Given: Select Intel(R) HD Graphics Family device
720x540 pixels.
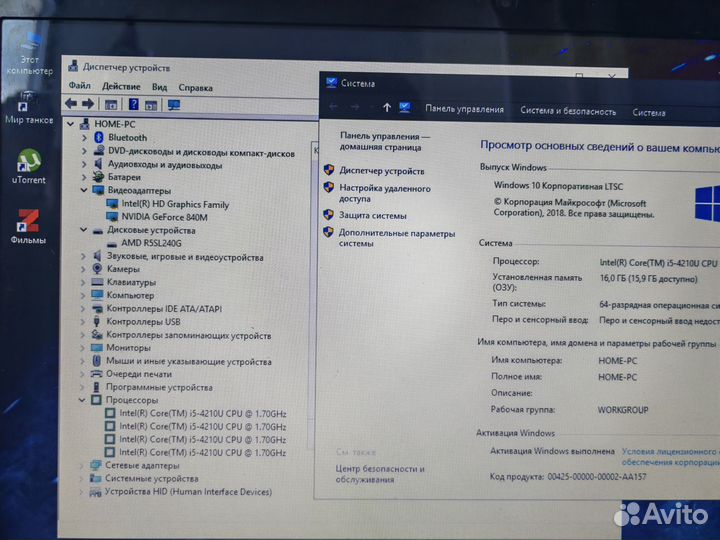Looking at the screenshot, I should [x=175, y=204].
